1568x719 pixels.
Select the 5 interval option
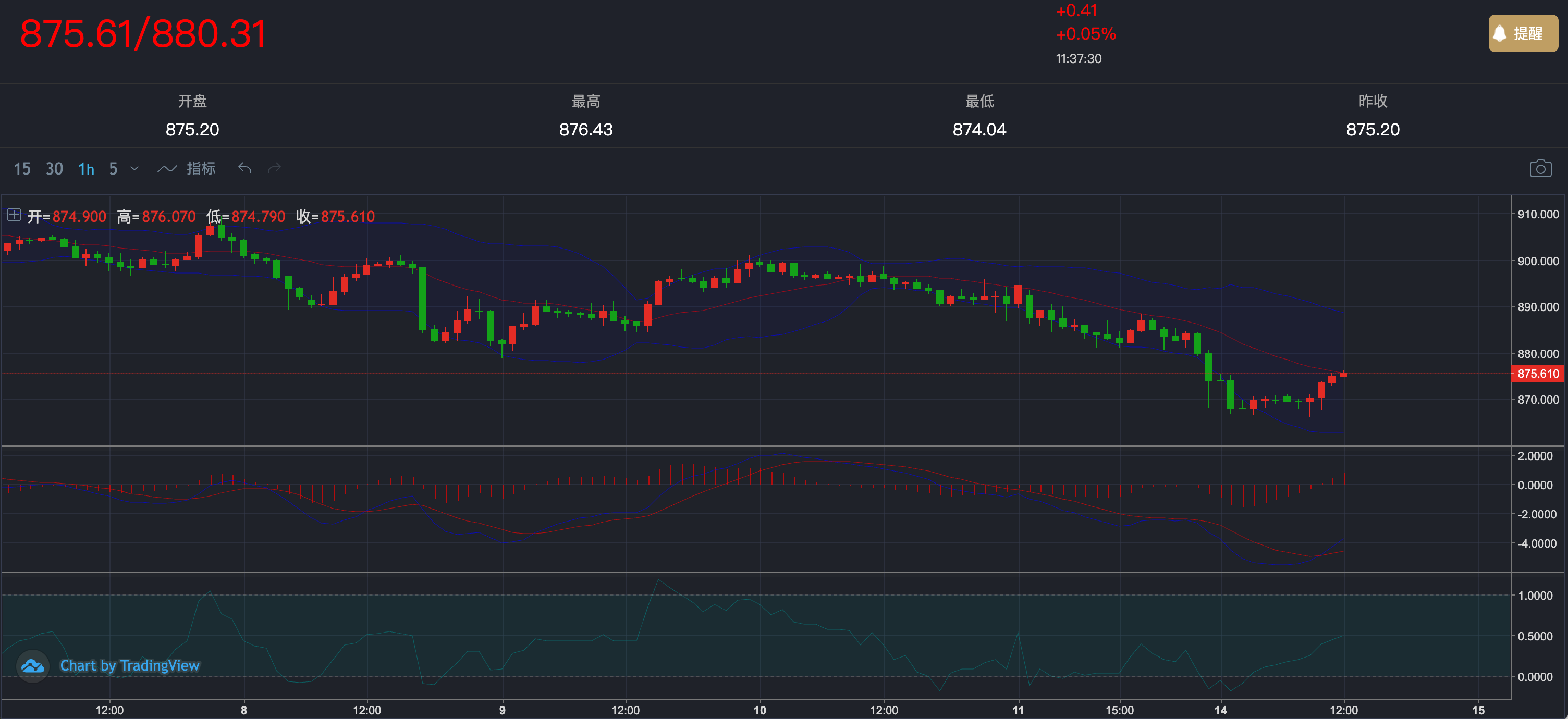click(113, 168)
